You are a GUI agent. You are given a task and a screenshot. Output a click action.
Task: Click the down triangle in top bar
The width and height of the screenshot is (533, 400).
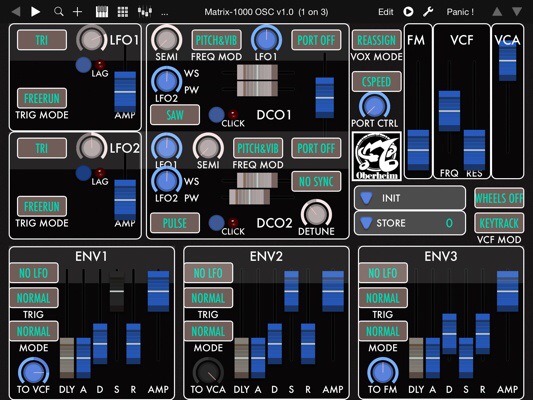click(x=517, y=12)
